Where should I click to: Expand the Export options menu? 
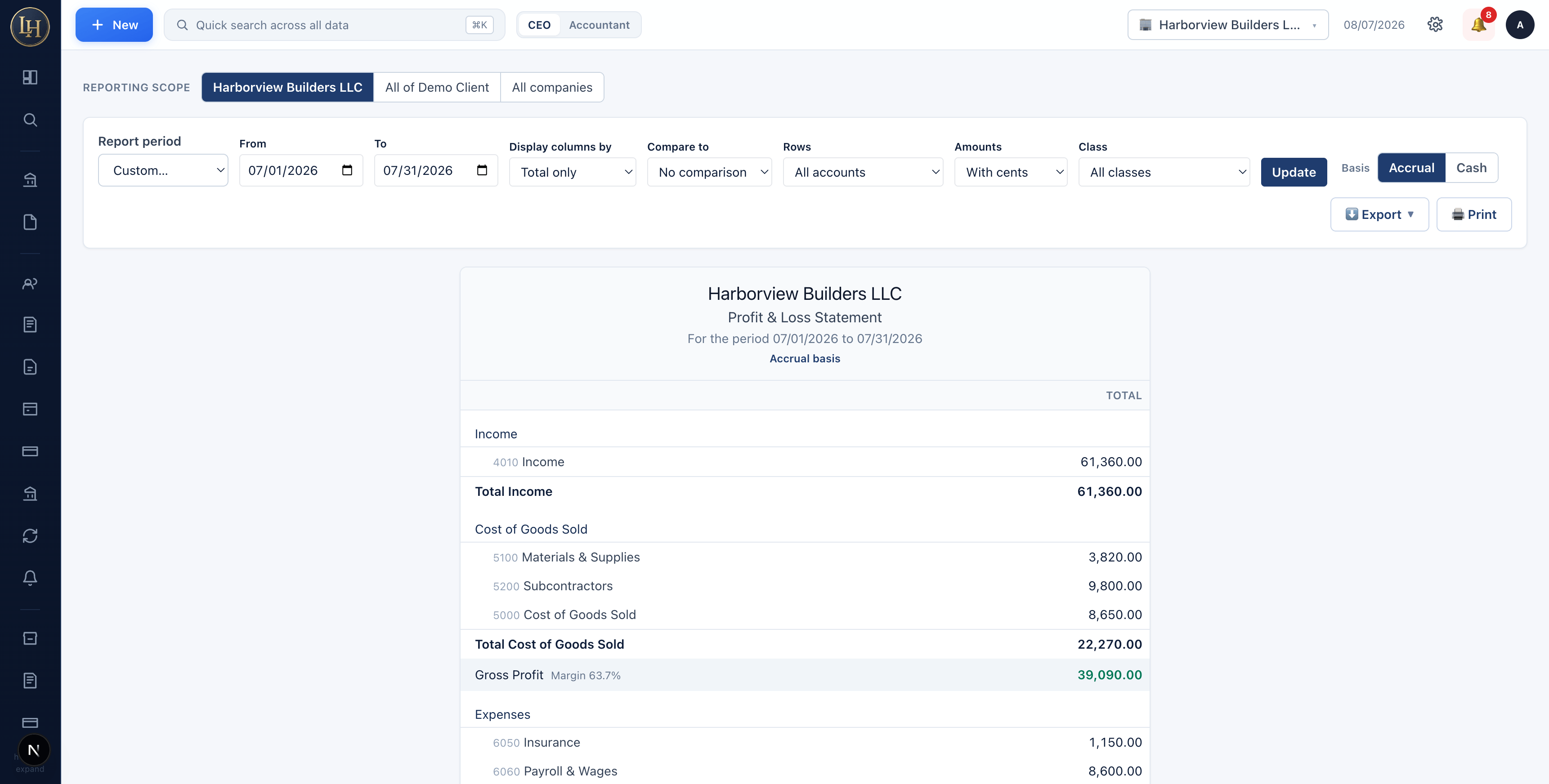coord(1379,214)
